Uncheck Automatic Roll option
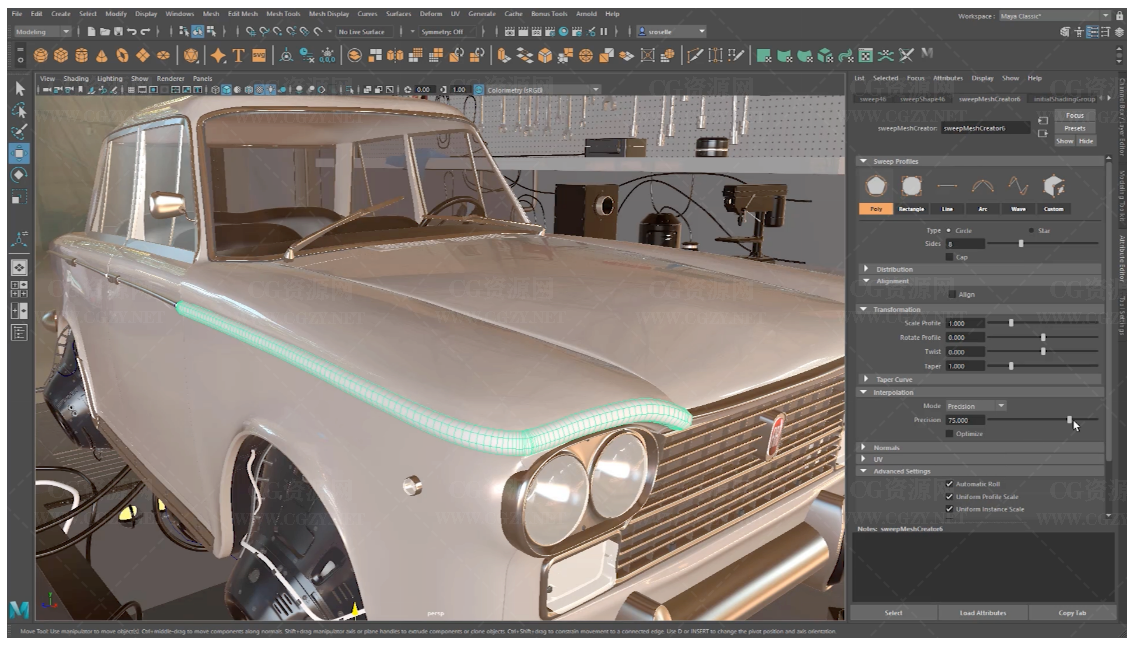 949,484
